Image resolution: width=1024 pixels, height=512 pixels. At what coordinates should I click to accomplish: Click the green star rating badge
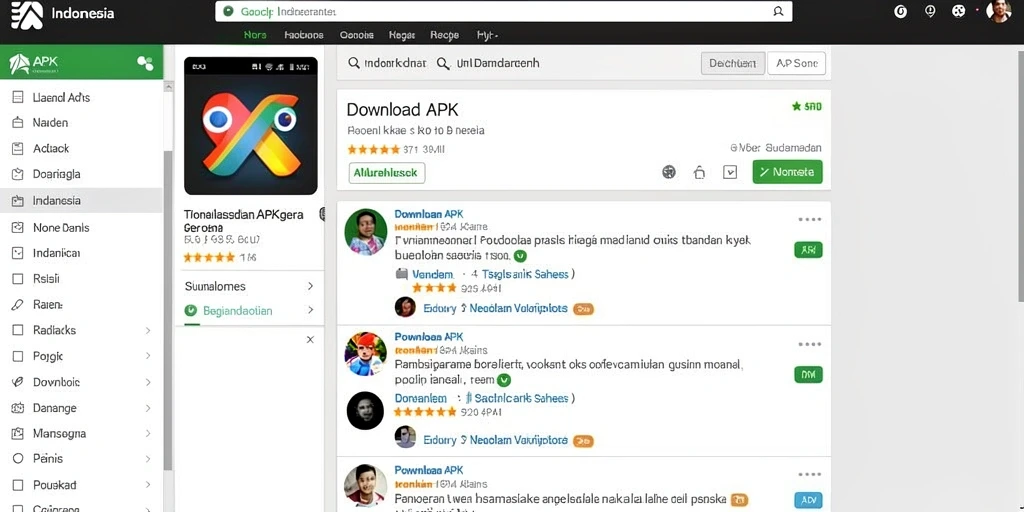tap(807, 106)
